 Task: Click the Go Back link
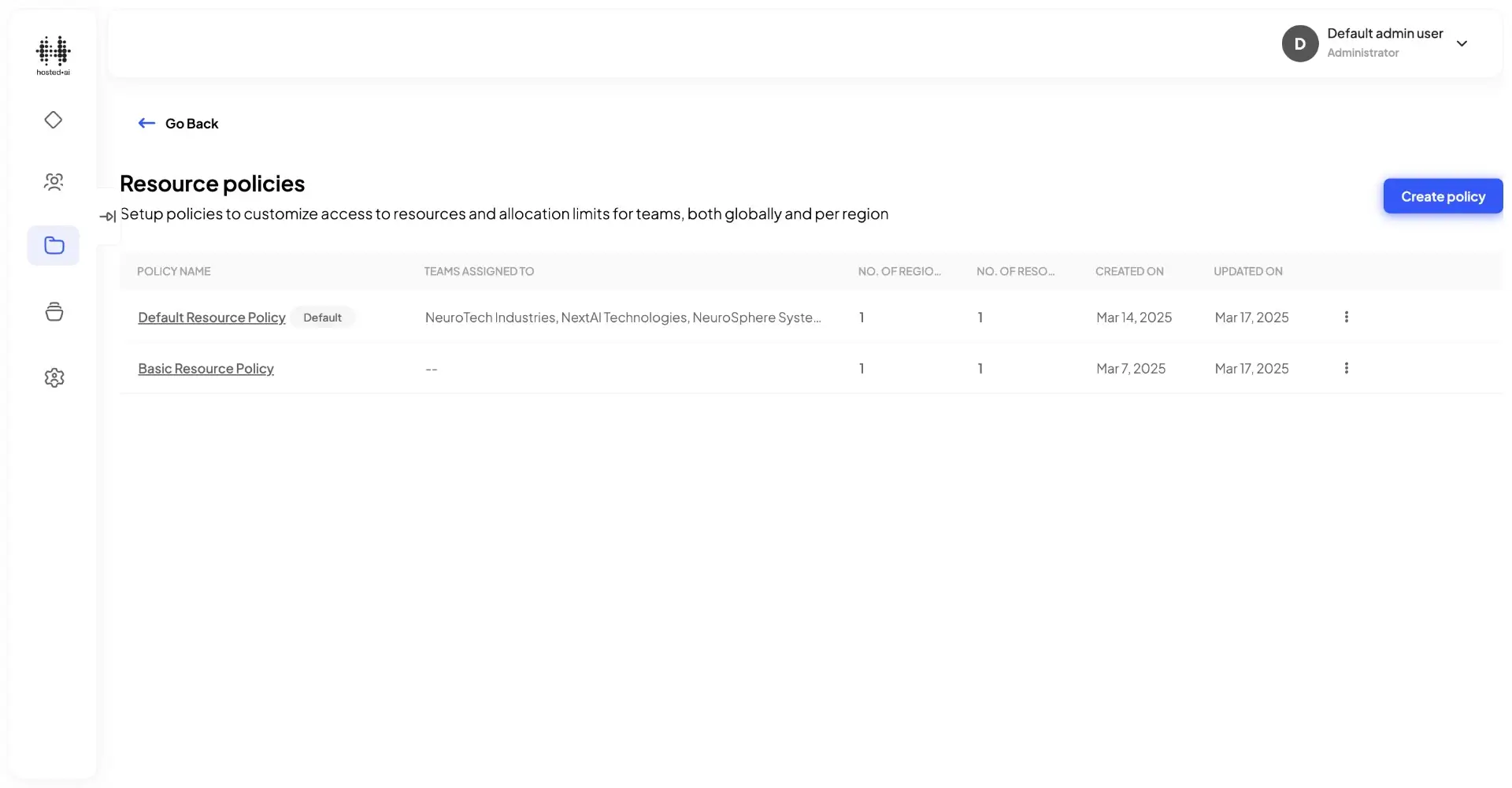point(191,123)
